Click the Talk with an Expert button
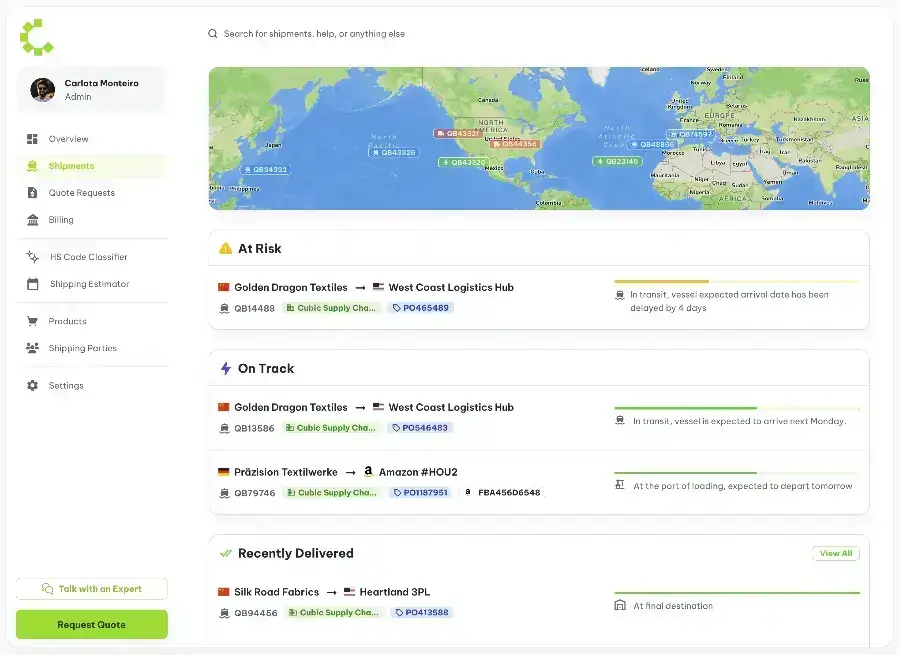900x655 pixels. click(x=92, y=589)
